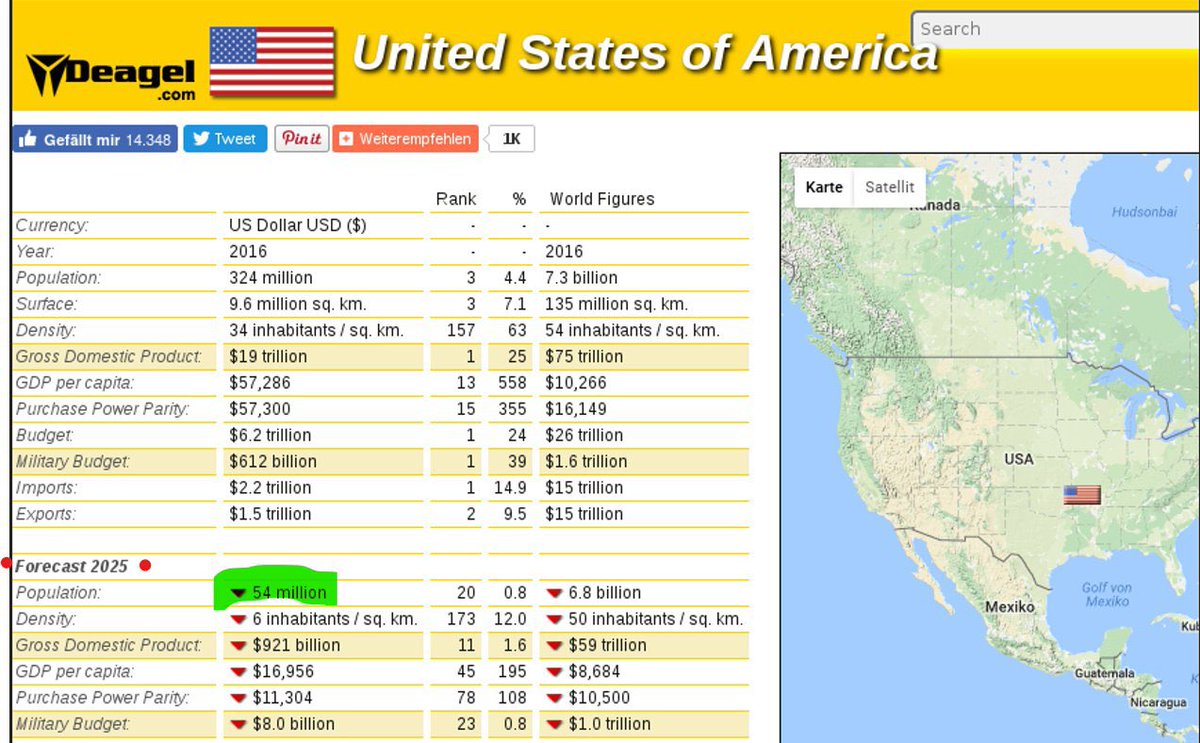This screenshot has height=743, width=1200.
Task: Click the US flag marker on map
Action: (1081, 495)
